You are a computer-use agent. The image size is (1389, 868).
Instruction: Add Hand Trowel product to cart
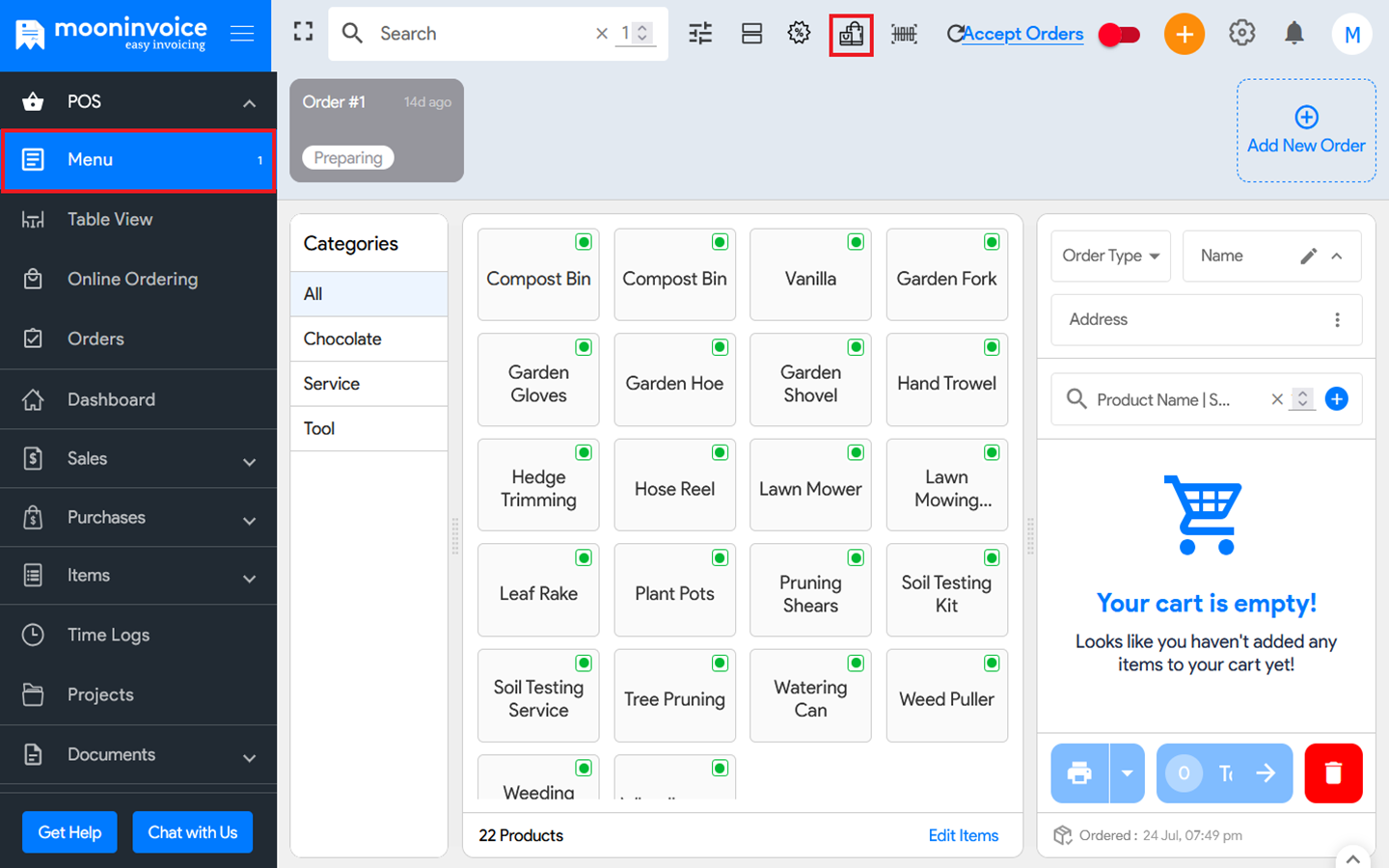946,385
